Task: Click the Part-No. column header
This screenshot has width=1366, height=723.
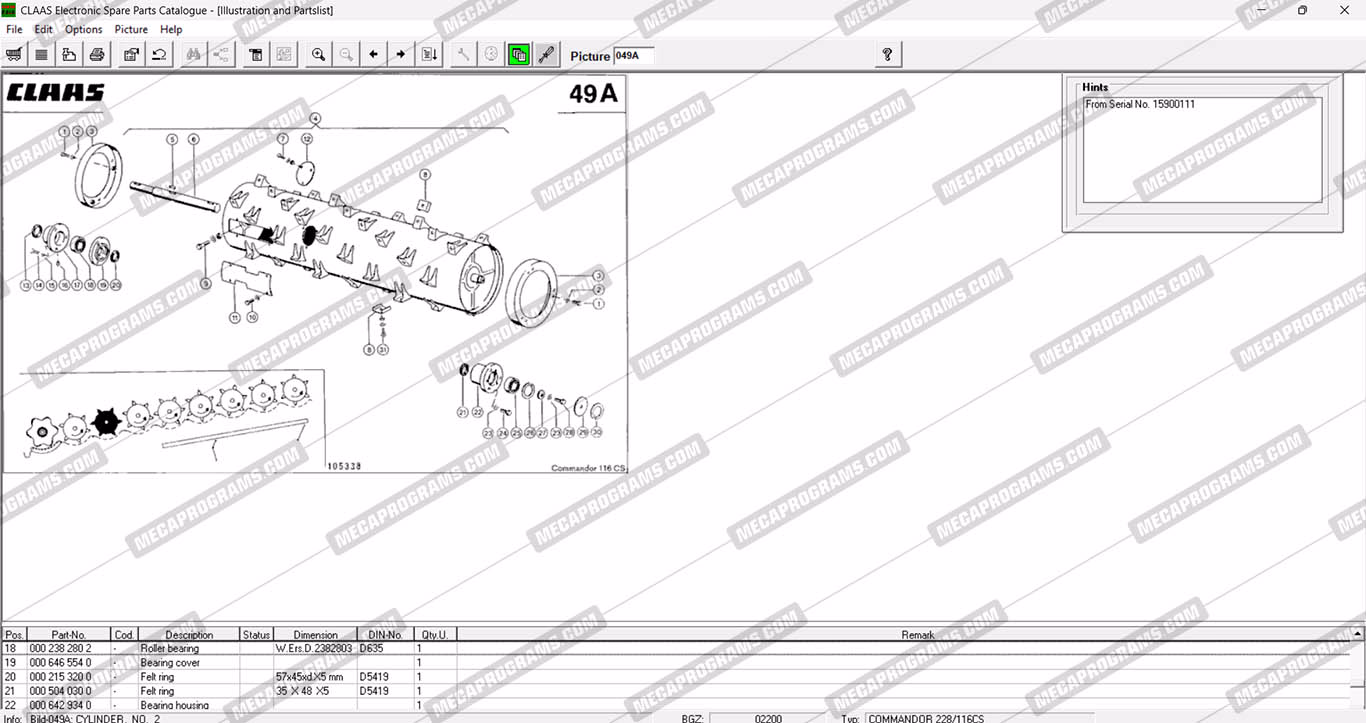Action: pos(68,635)
